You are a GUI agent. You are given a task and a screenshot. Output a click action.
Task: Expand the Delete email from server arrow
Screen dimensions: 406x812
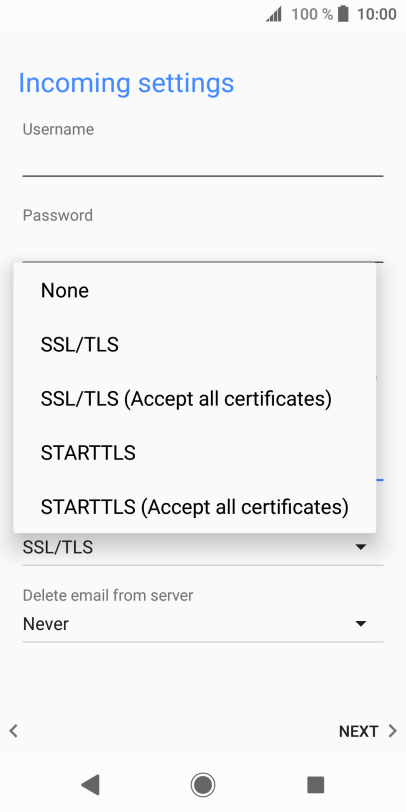coord(360,624)
